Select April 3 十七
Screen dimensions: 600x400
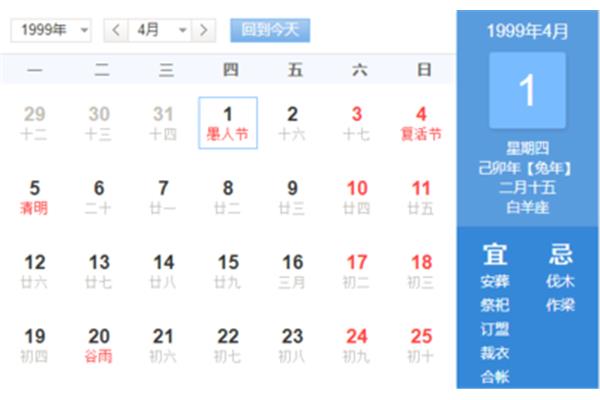click(357, 123)
